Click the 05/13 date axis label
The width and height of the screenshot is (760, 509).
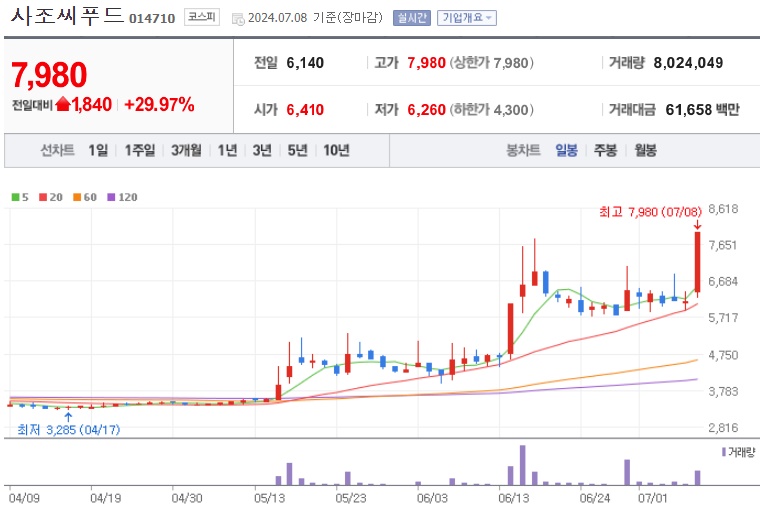coord(269,498)
